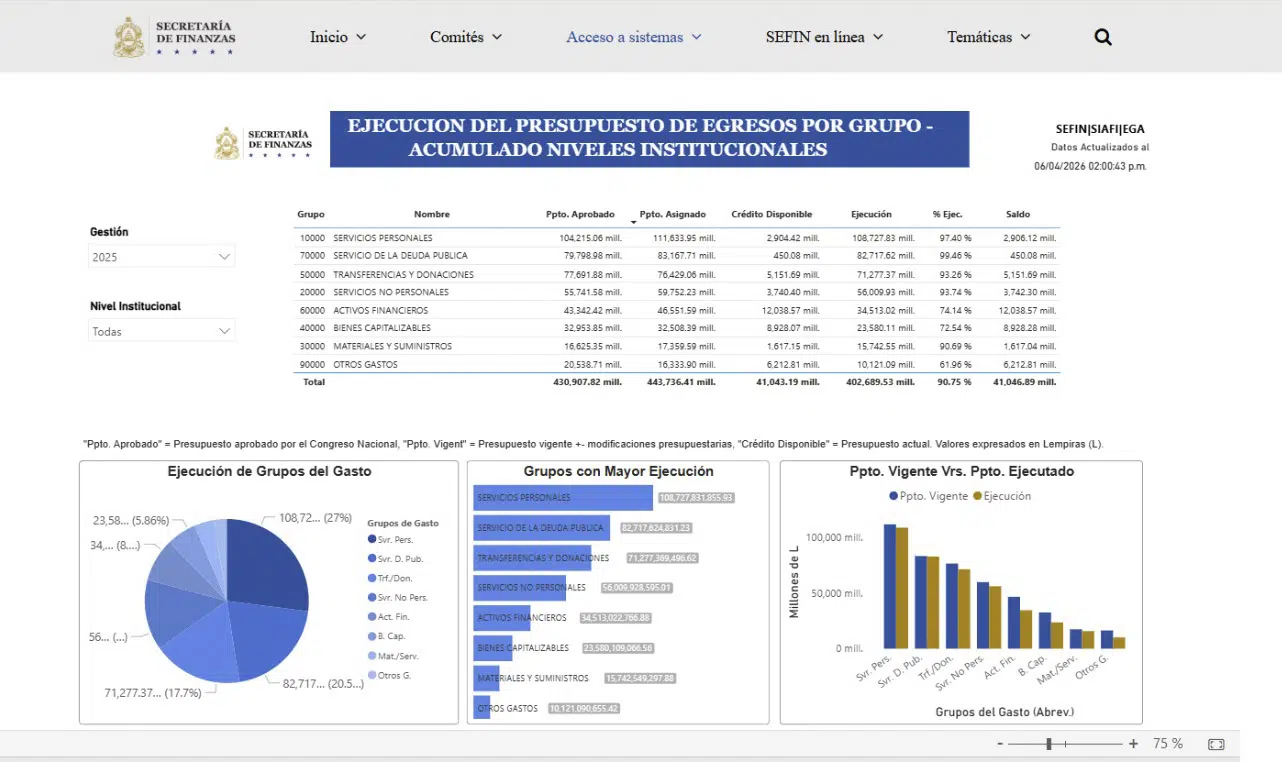Open the Gestión year dropdown
This screenshot has height=762, width=1282.
pyautogui.click(x=162, y=257)
